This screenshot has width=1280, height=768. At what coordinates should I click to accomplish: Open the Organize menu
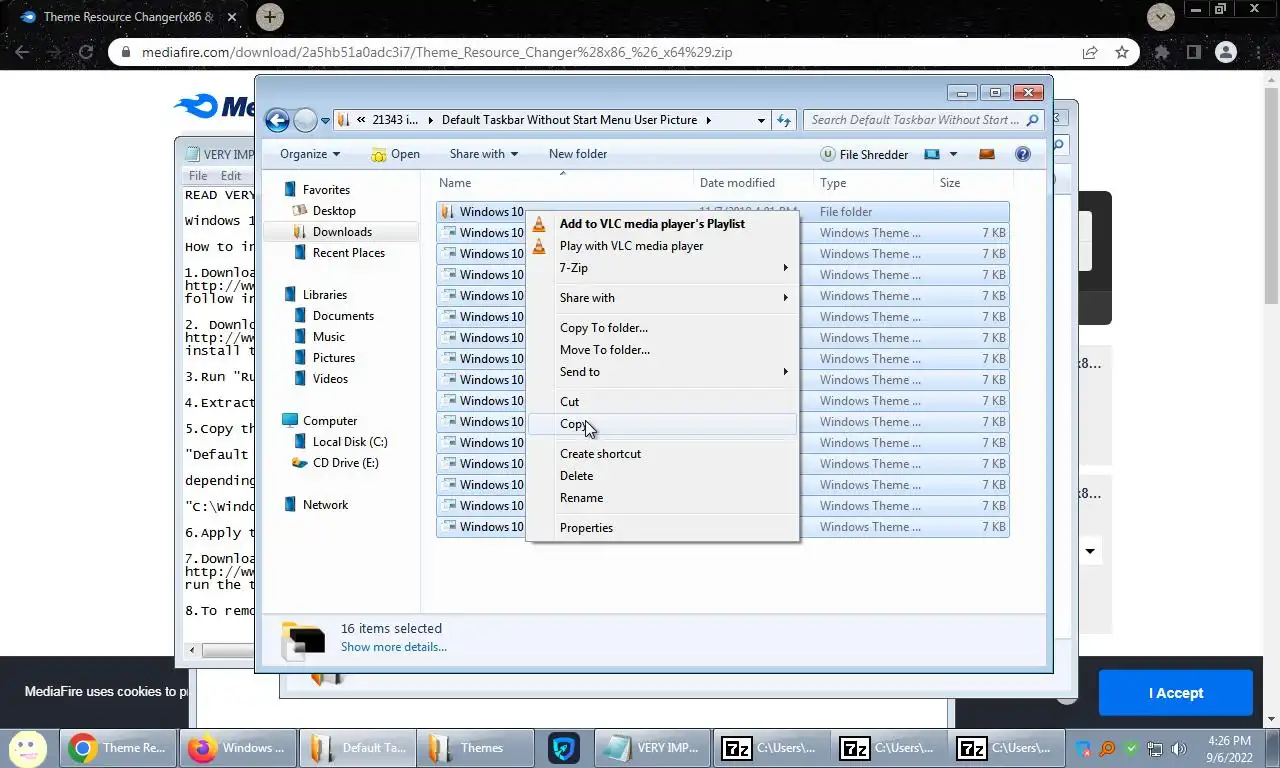point(310,154)
